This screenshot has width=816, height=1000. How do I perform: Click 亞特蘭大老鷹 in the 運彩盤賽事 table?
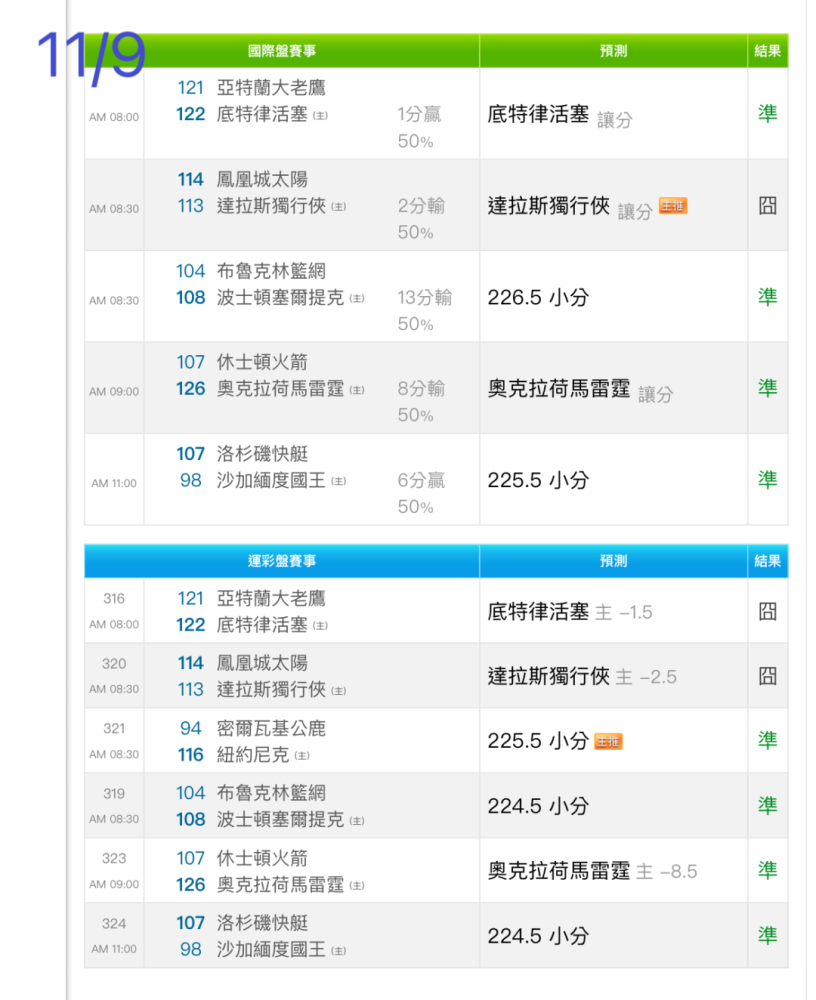(271, 598)
